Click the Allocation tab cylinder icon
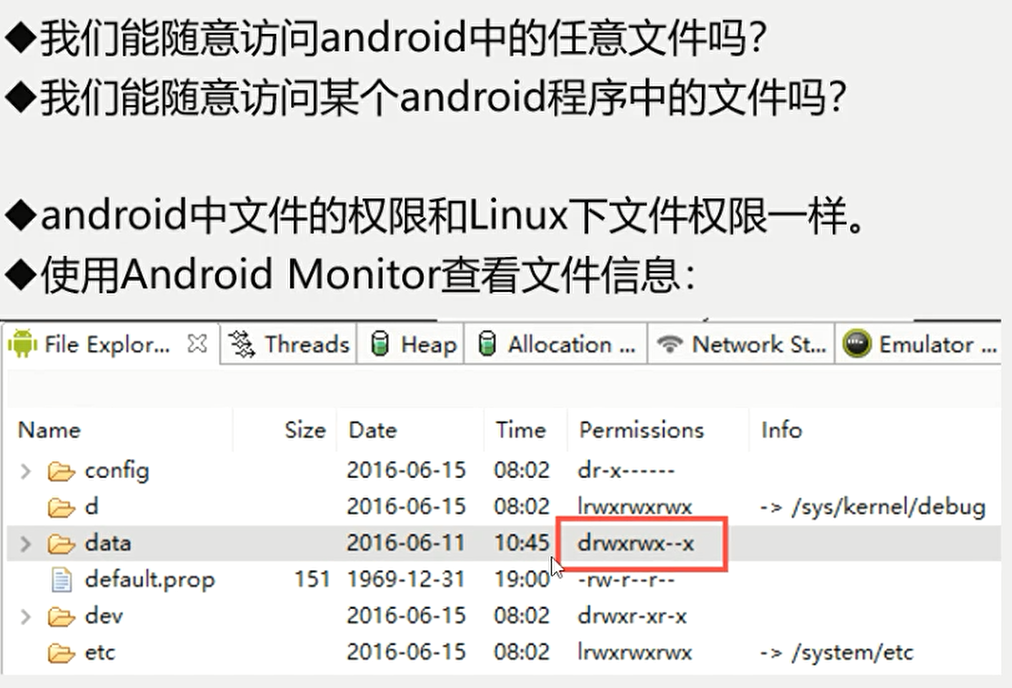 (487, 344)
